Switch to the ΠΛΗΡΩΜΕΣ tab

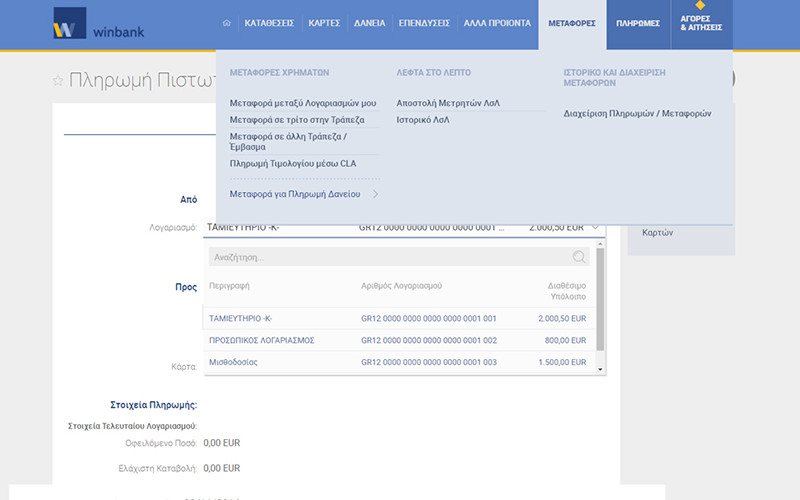click(x=637, y=22)
